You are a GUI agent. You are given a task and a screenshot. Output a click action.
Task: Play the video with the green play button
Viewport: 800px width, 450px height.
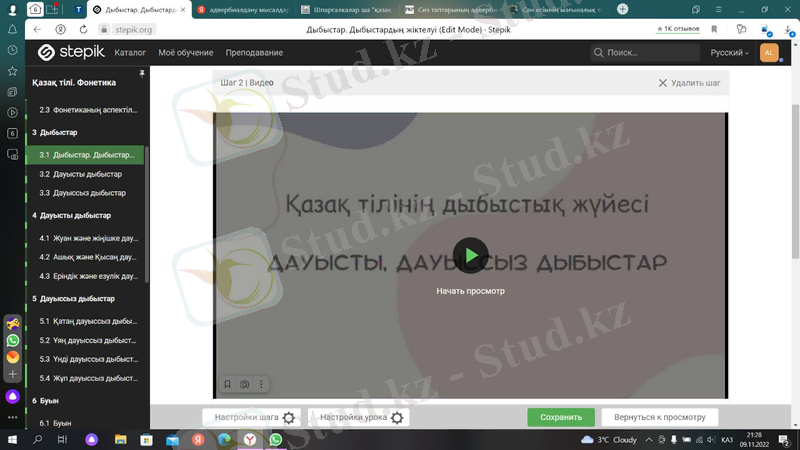pyautogui.click(x=470, y=255)
